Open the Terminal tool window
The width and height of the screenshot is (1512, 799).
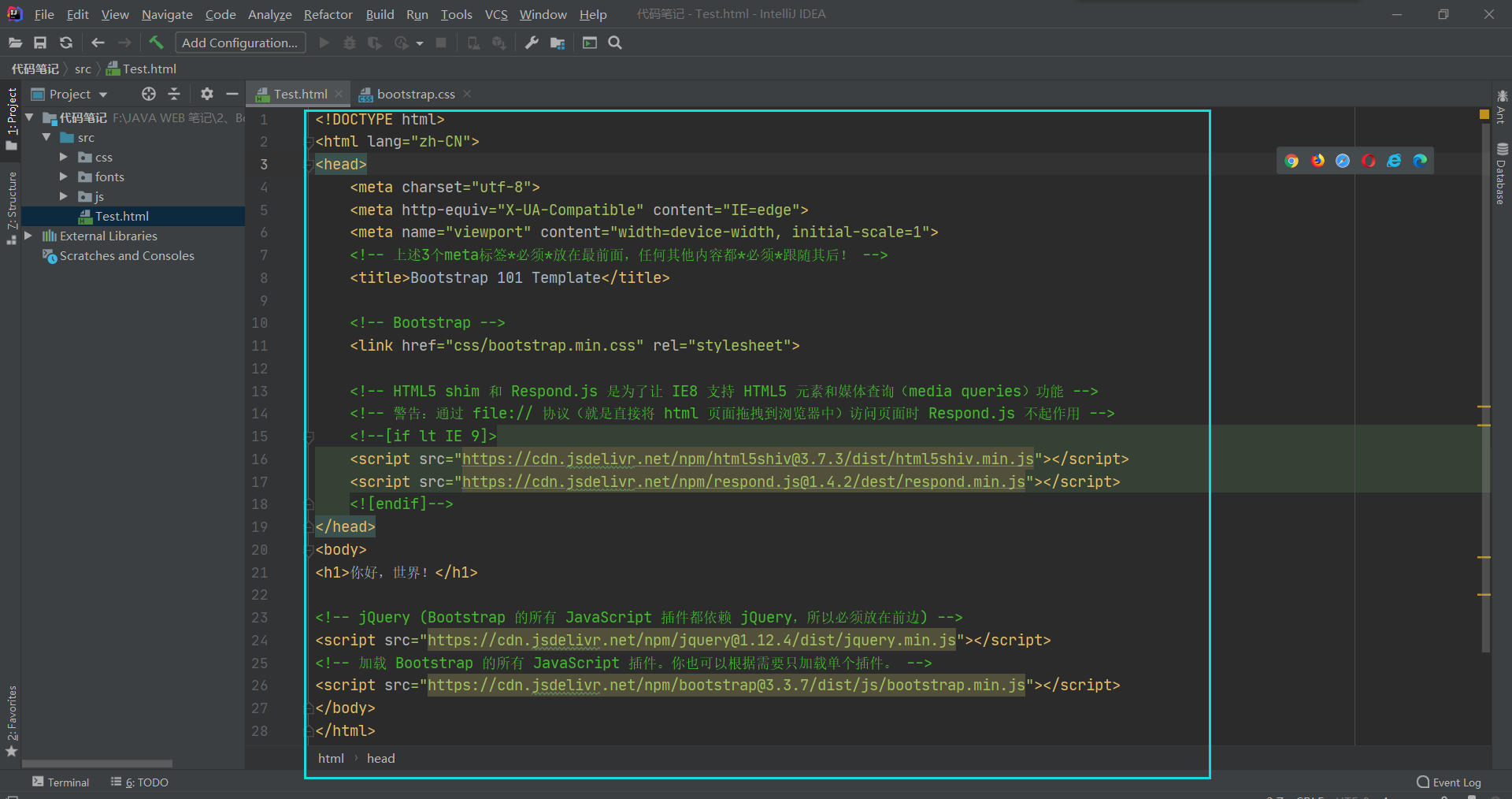pyautogui.click(x=61, y=782)
